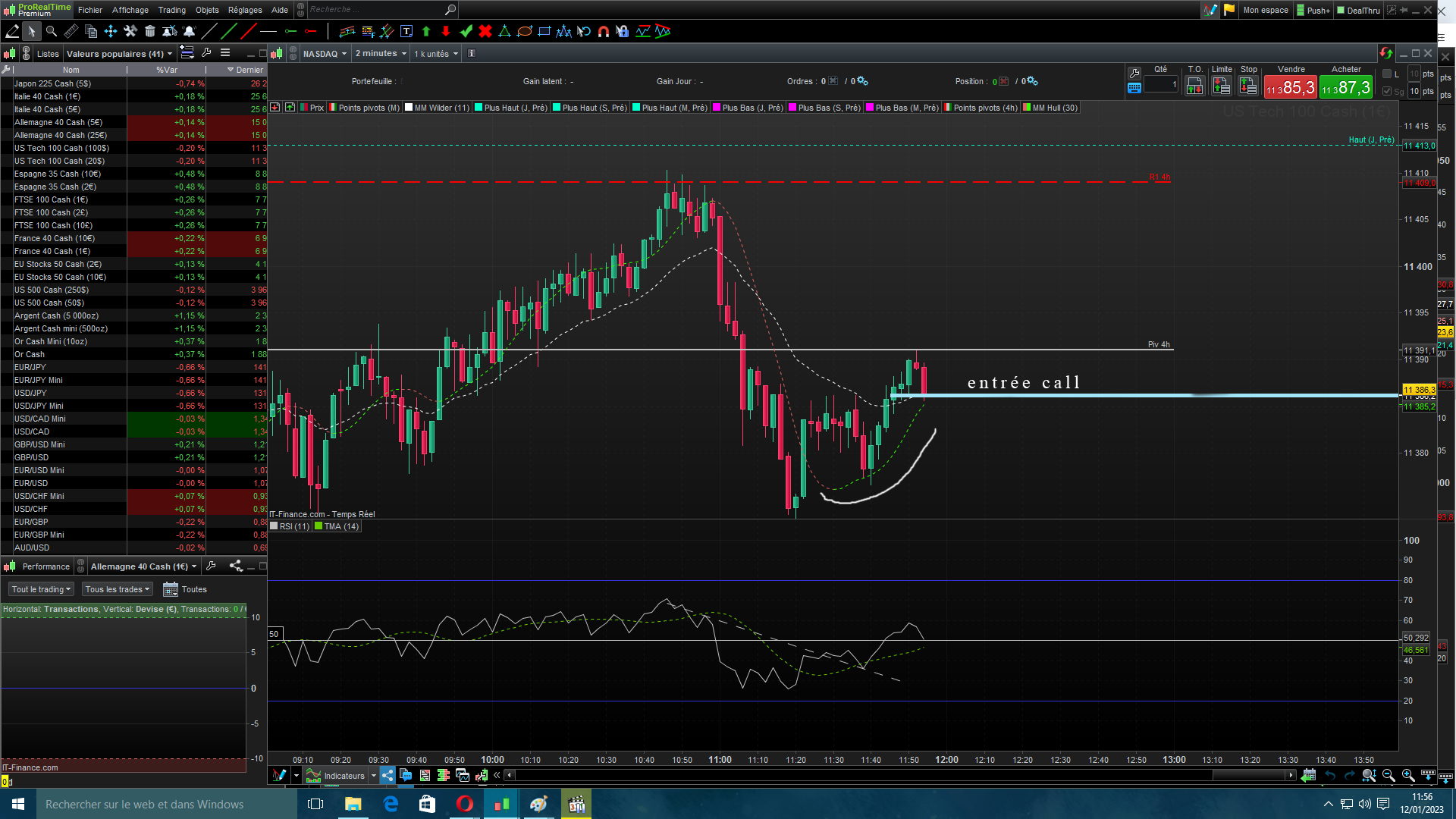Click the Limite order icon
1456x819 pixels.
tap(1221, 86)
